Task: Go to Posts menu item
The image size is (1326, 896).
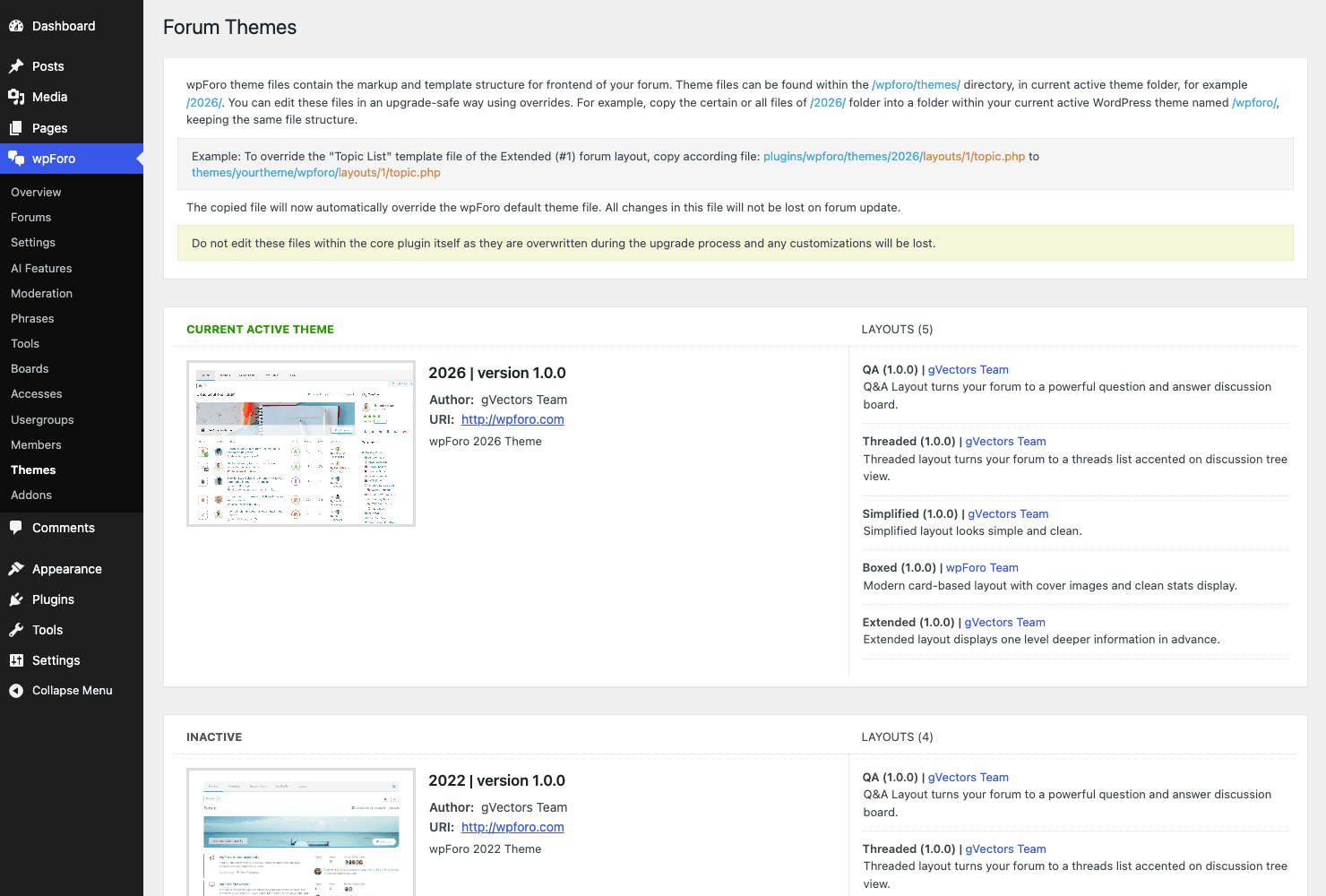Action: (72, 66)
